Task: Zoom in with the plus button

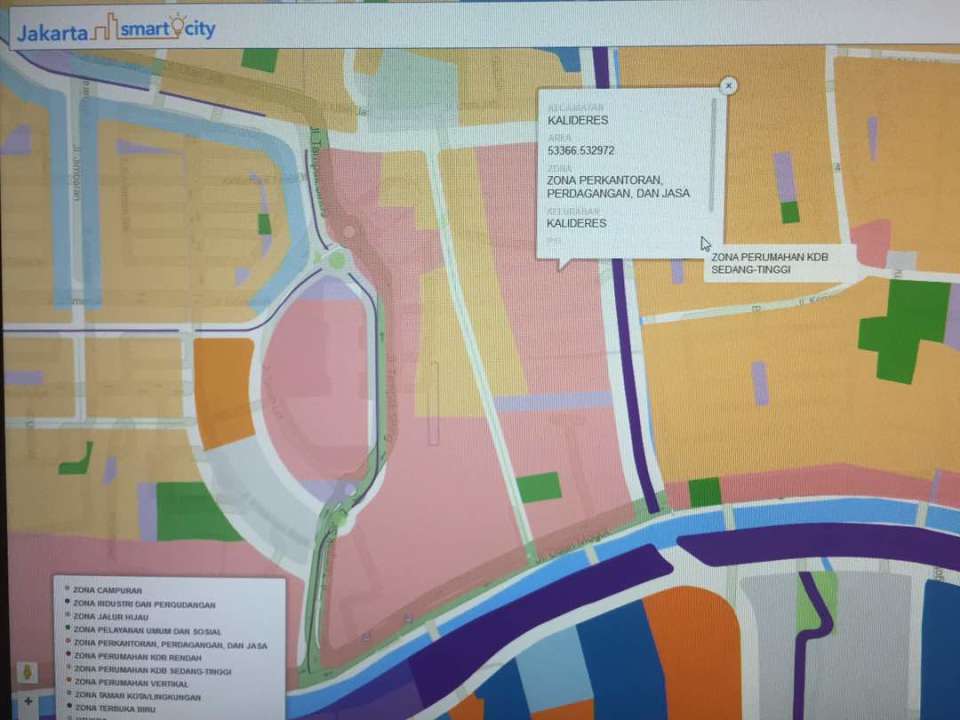Action: (x=27, y=701)
